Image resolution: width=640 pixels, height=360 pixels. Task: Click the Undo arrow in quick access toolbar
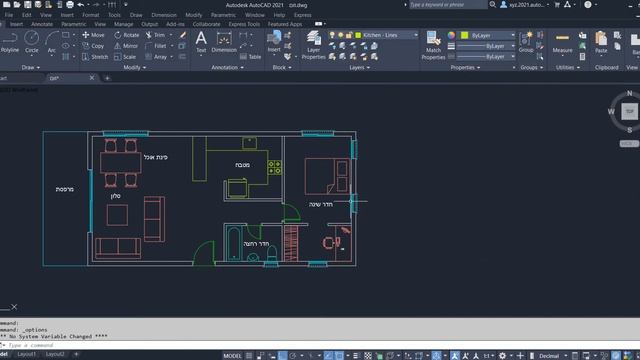(81, 5)
